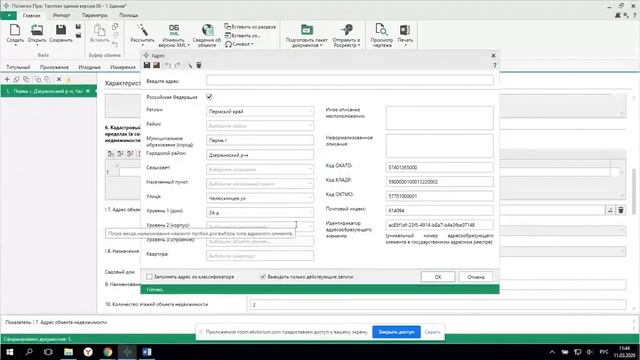Switch to the Параметры ribbon tab
Image resolution: width=640 pixels, height=360 pixels.
(x=95, y=15)
